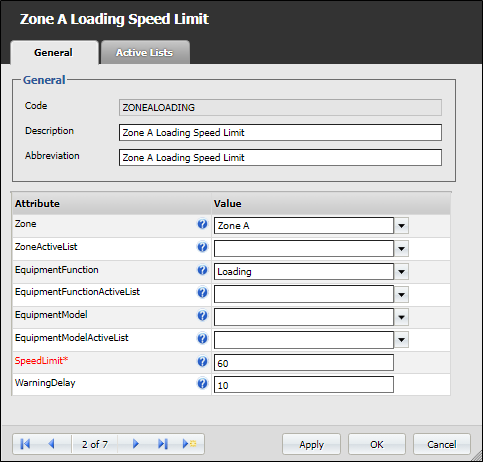Create a new record with star arrow
This screenshot has width=483, height=462.
(189, 444)
